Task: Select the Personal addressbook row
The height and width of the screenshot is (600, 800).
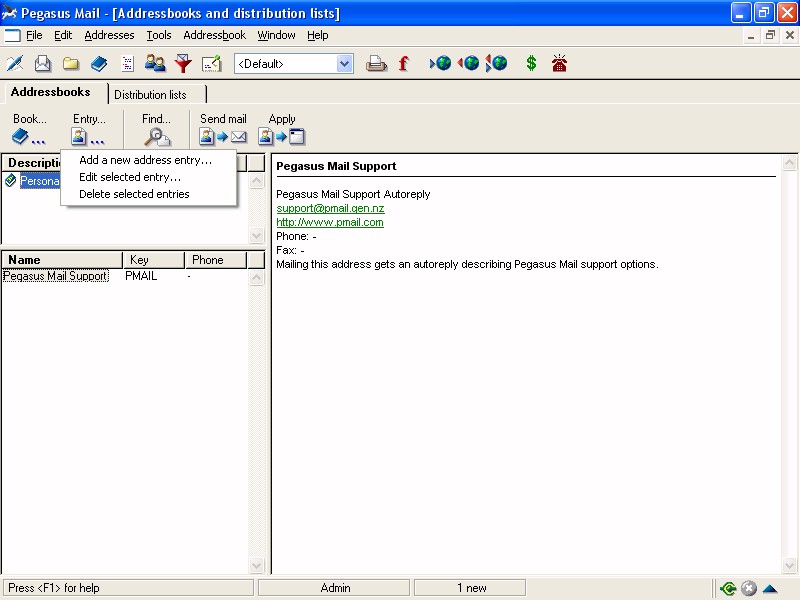Action: 39,181
